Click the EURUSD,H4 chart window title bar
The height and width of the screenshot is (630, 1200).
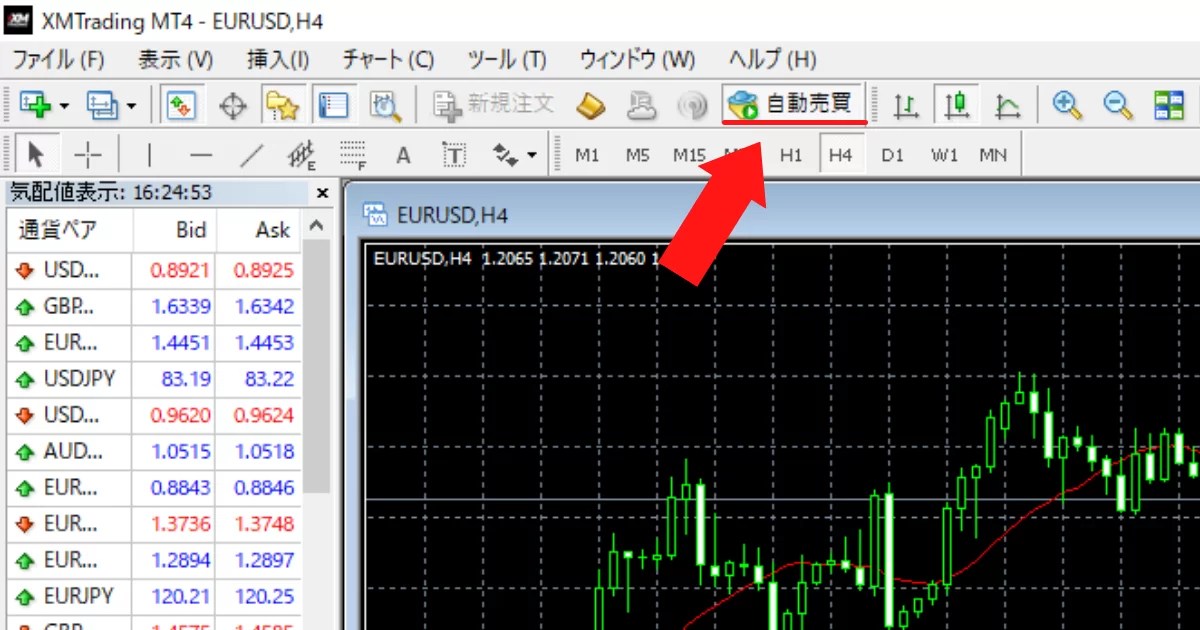(777, 214)
